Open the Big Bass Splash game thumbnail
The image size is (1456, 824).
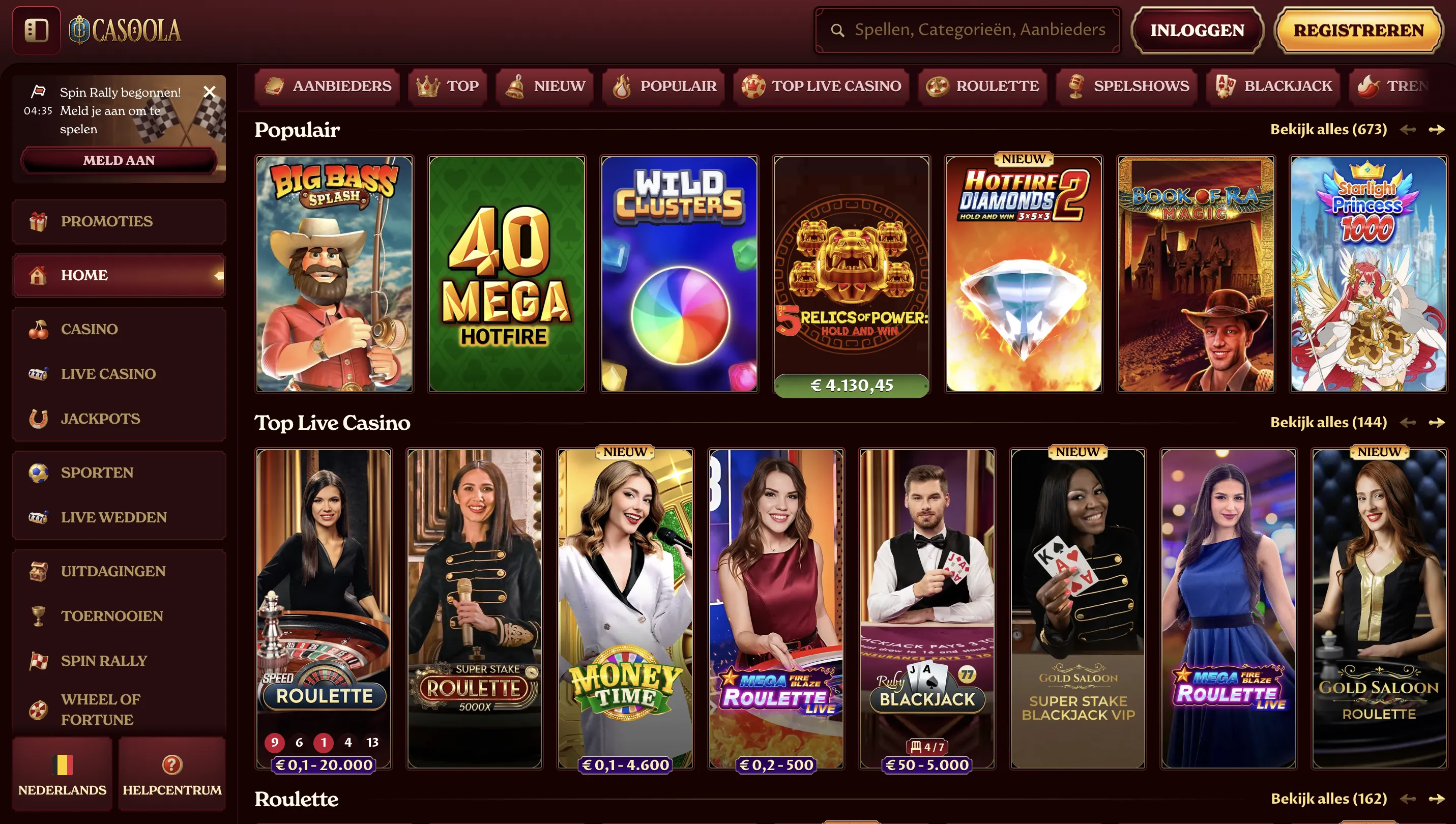tap(334, 275)
